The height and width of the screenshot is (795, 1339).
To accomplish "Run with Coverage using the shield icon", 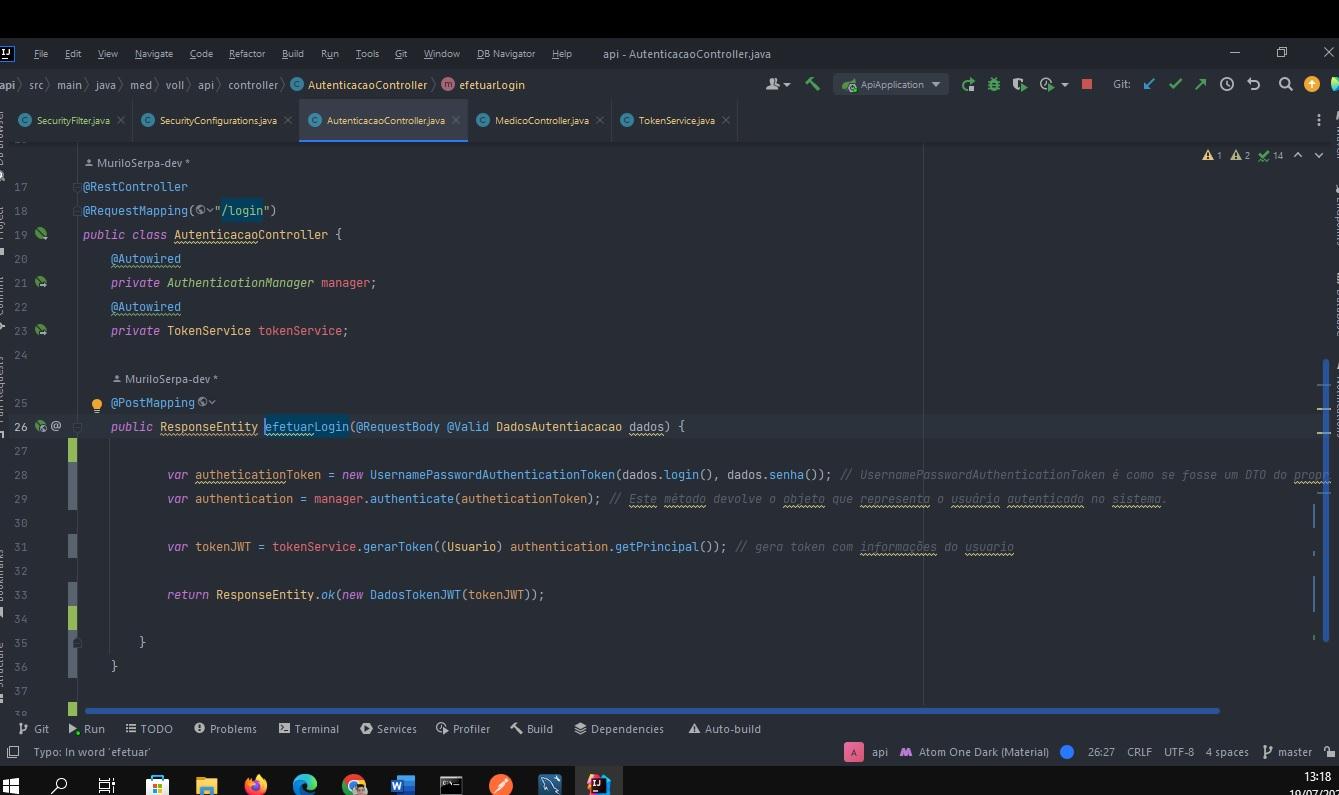I will point(1020,85).
